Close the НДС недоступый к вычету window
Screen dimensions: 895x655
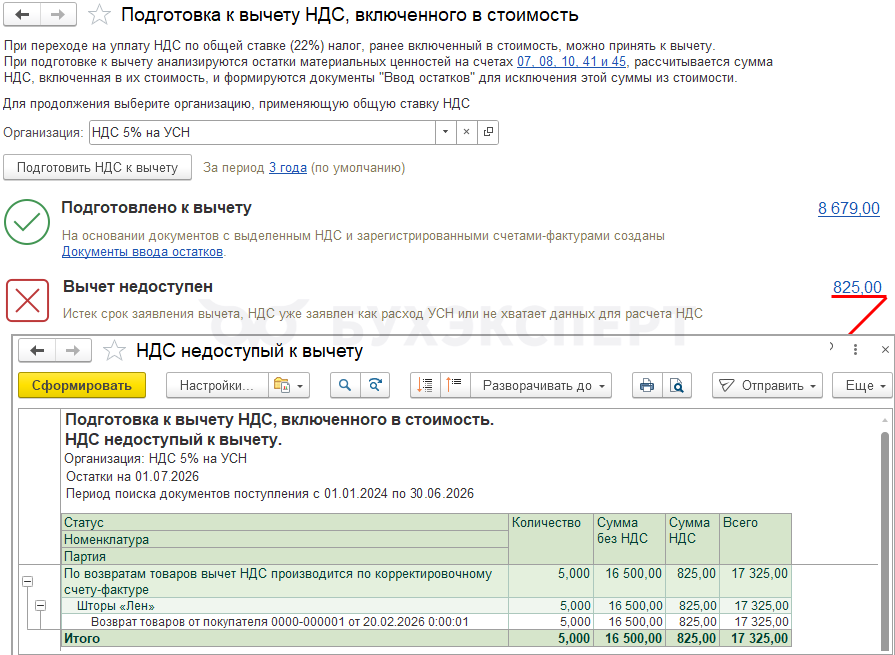point(885,350)
